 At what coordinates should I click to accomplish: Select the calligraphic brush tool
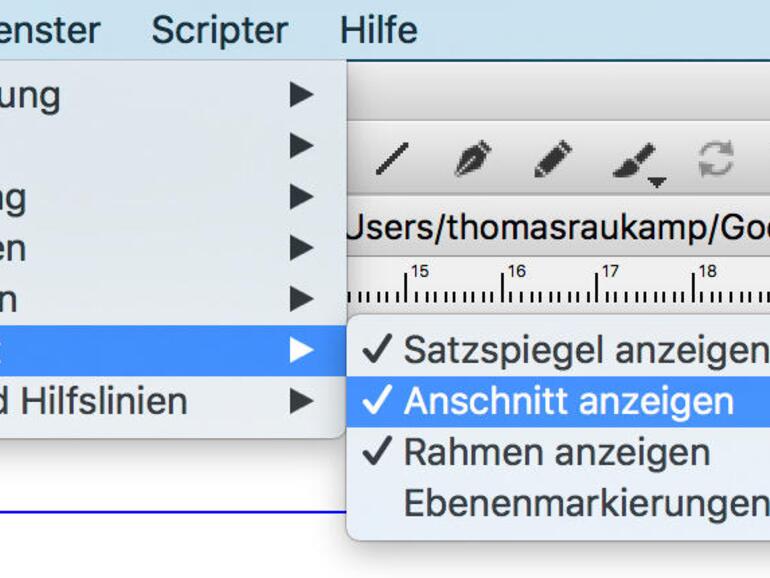click(x=633, y=159)
